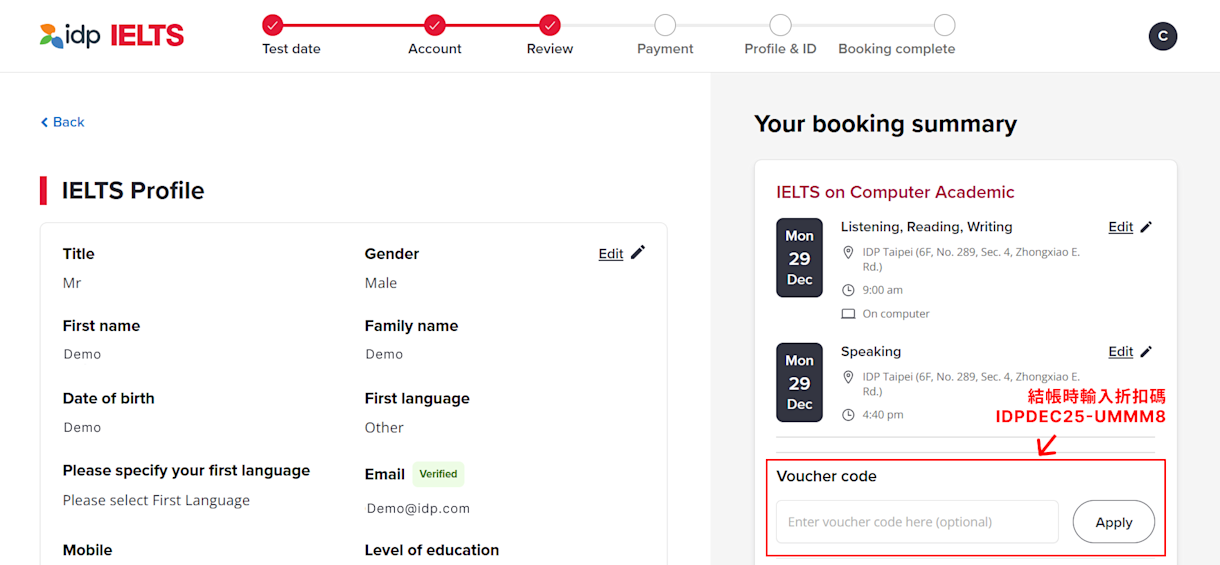This screenshot has width=1220, height=565.
Task: Click the First language value Other
Action: (384, 427)
